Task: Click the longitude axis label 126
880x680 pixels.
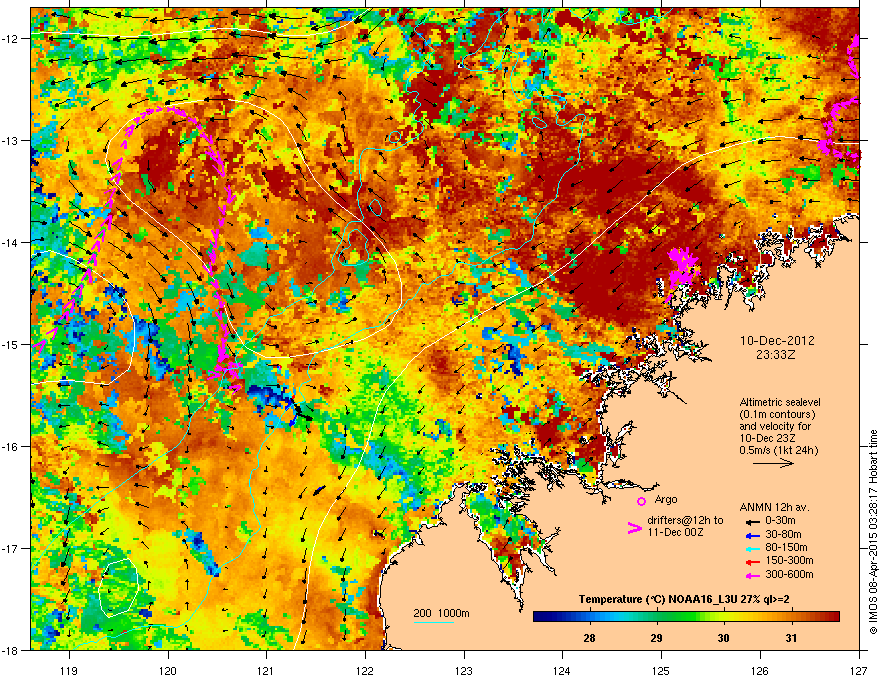Action: (760, 670)
